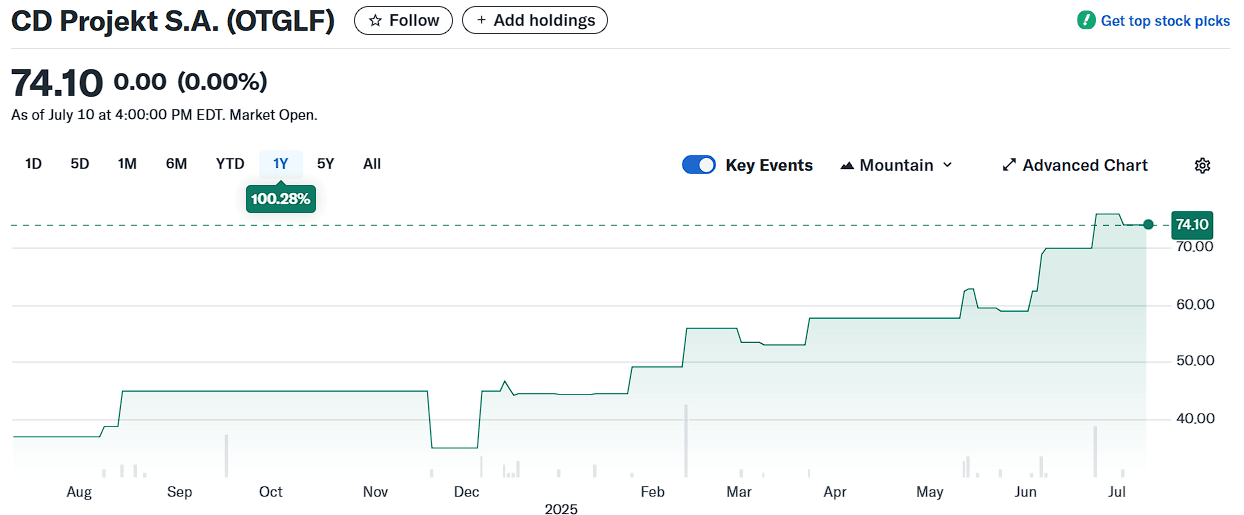This screenshot has height=515, width=1244.
Task: Select the 5D time range
Action: pos(80,164)
